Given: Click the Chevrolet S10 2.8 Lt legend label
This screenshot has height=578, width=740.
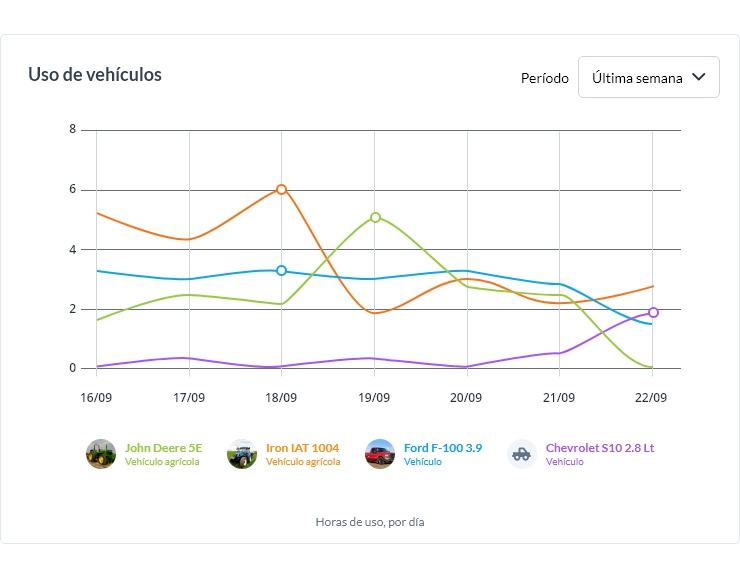Looking at the screenshot, I should 599,448.
